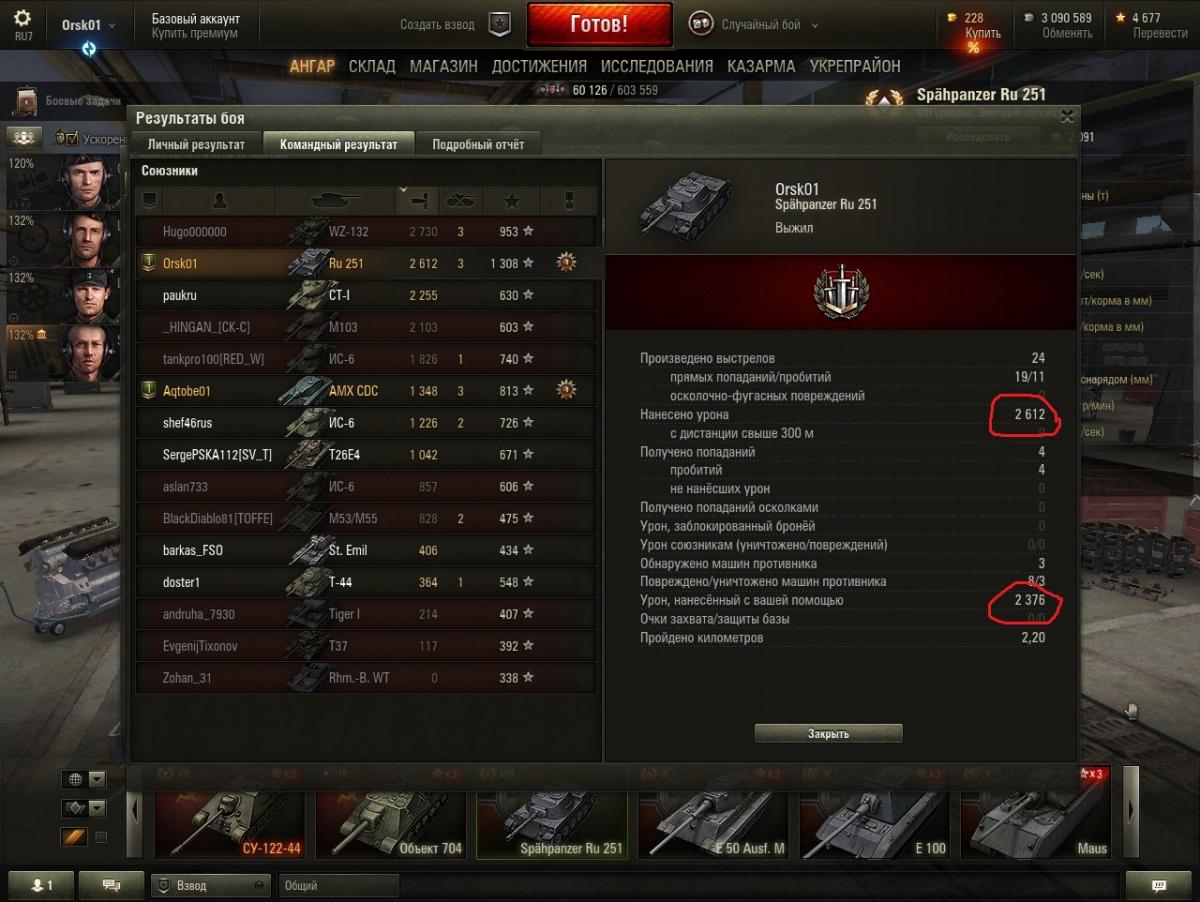Expand the globe nation filter dropdown
Image resolution: width=1200 pixels, height=902 pixels.
pyautogui.click(x=97, y=780)
